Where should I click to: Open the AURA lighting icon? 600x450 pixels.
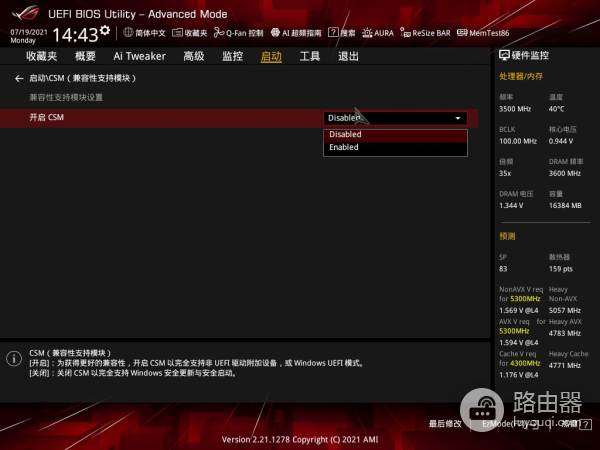point(367,33)
